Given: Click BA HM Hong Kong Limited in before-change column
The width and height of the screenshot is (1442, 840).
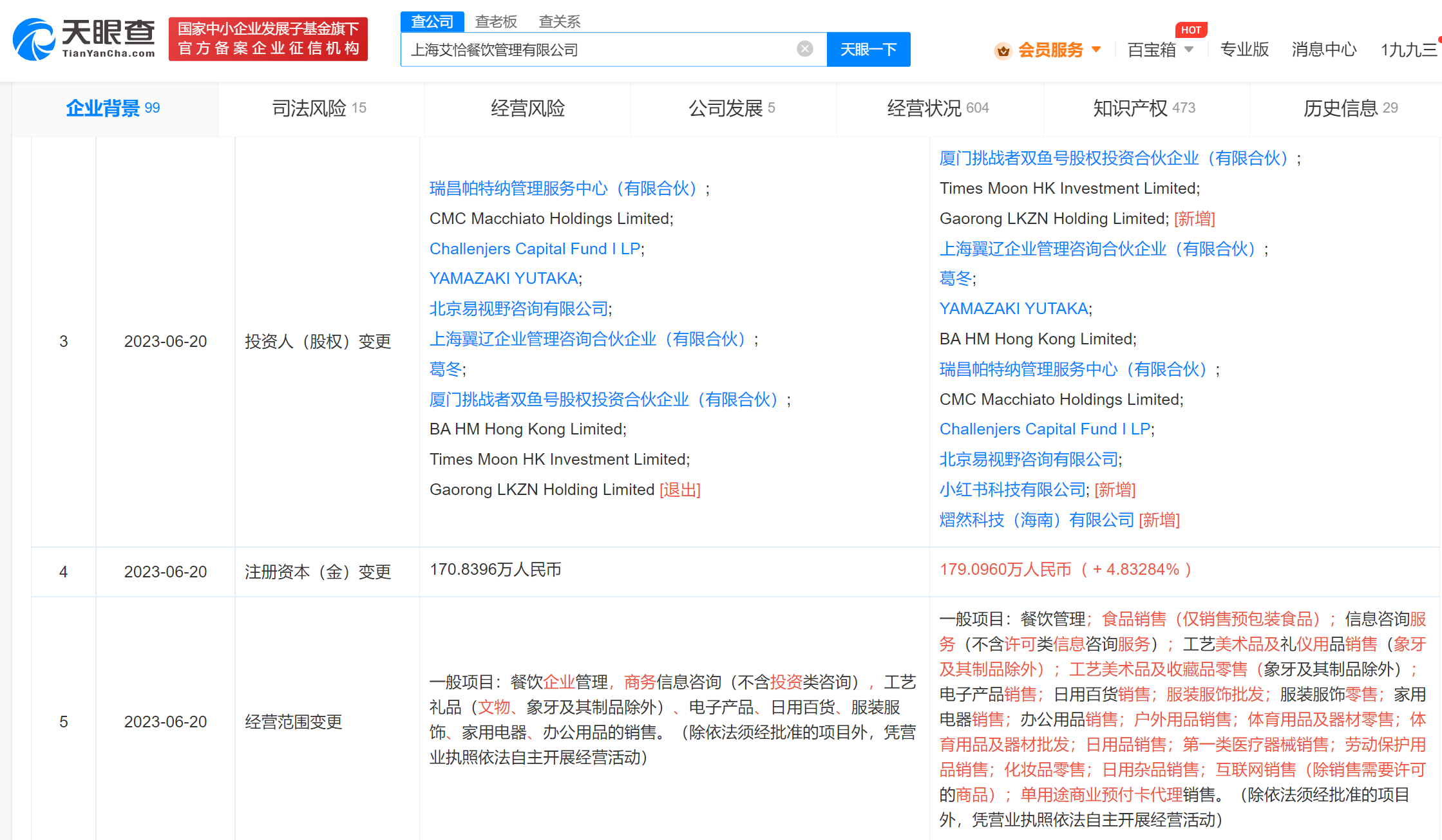Looking at the screenshot, I should click(527, 429).
